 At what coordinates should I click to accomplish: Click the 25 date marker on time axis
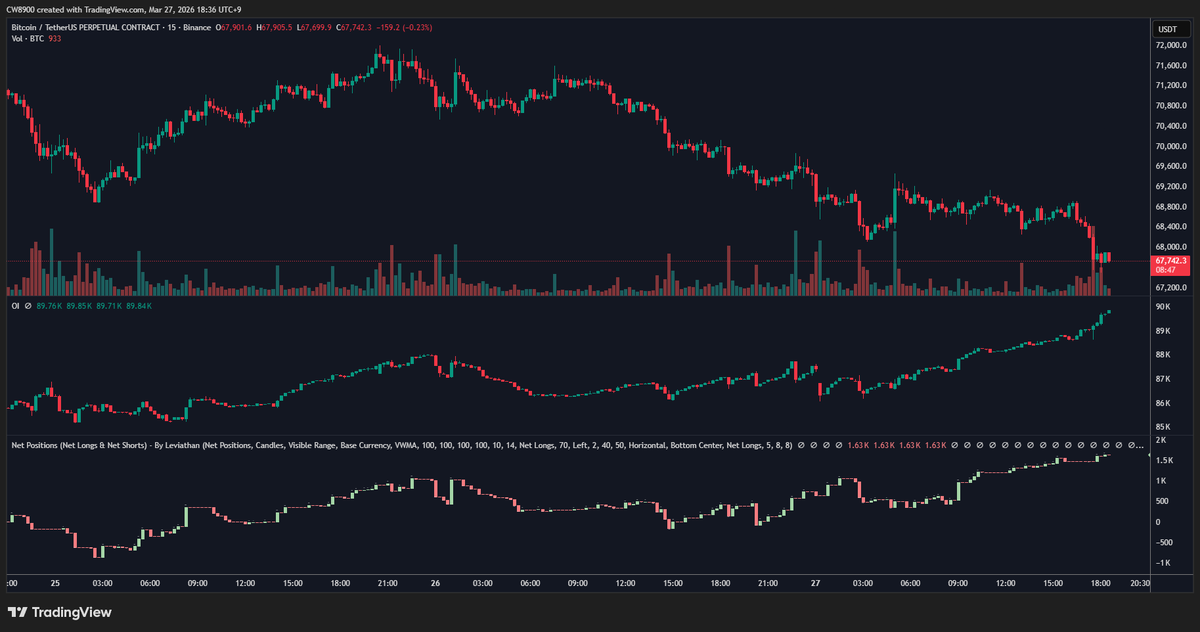55,582
